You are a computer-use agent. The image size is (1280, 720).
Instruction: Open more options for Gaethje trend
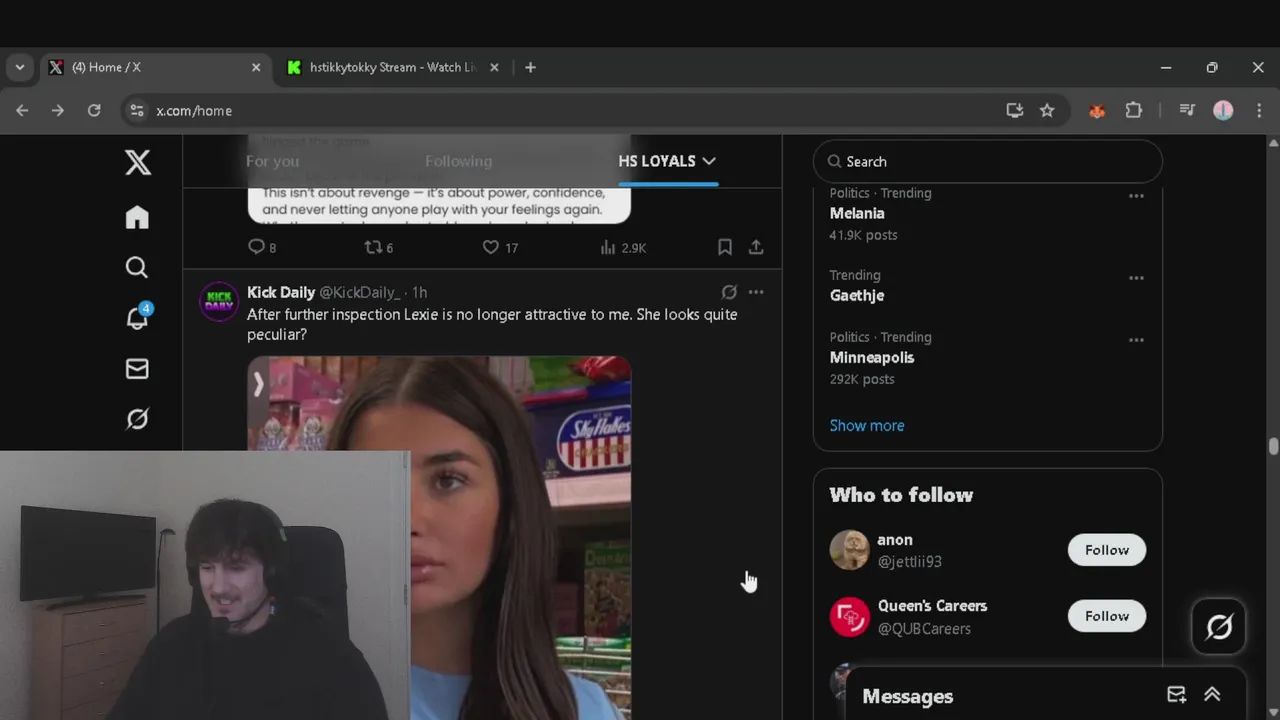click(1136, 278)
